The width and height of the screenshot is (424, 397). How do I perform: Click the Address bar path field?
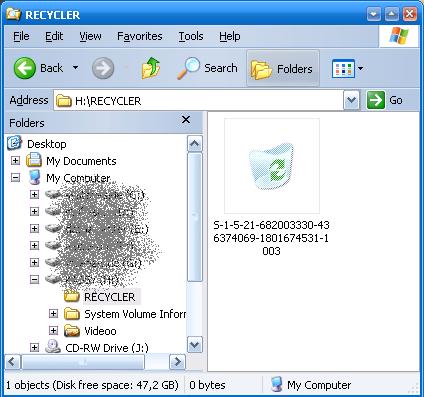(199, 100)
